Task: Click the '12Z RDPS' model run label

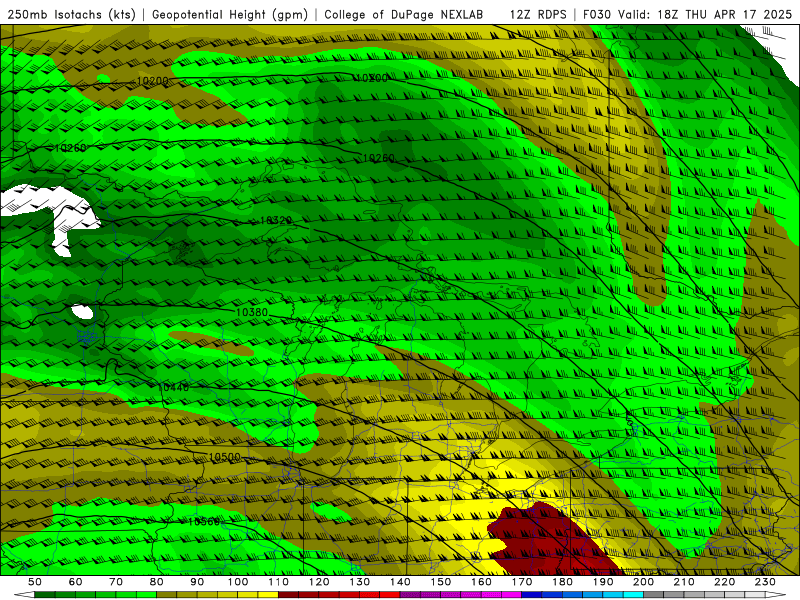Action: [x=538, y=15]
